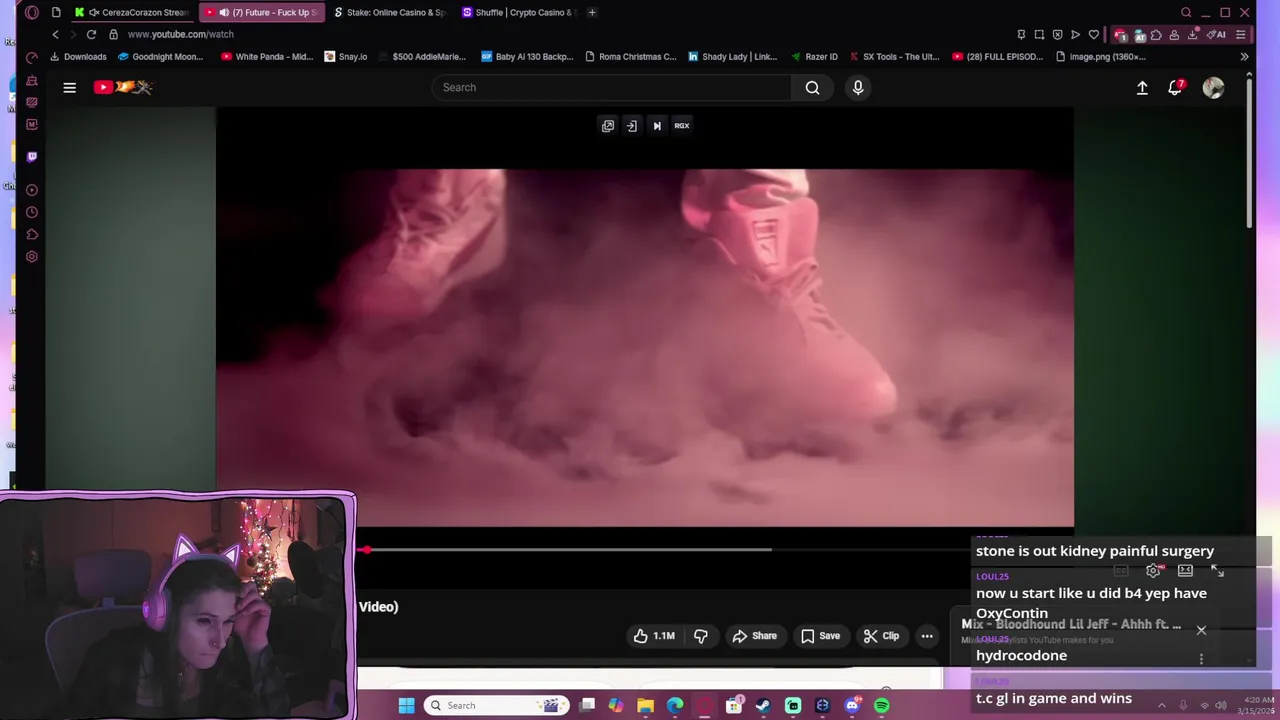Toggle theater mode on the player
This screenshot has height=720, width=1280.
tap(1185, 571)
